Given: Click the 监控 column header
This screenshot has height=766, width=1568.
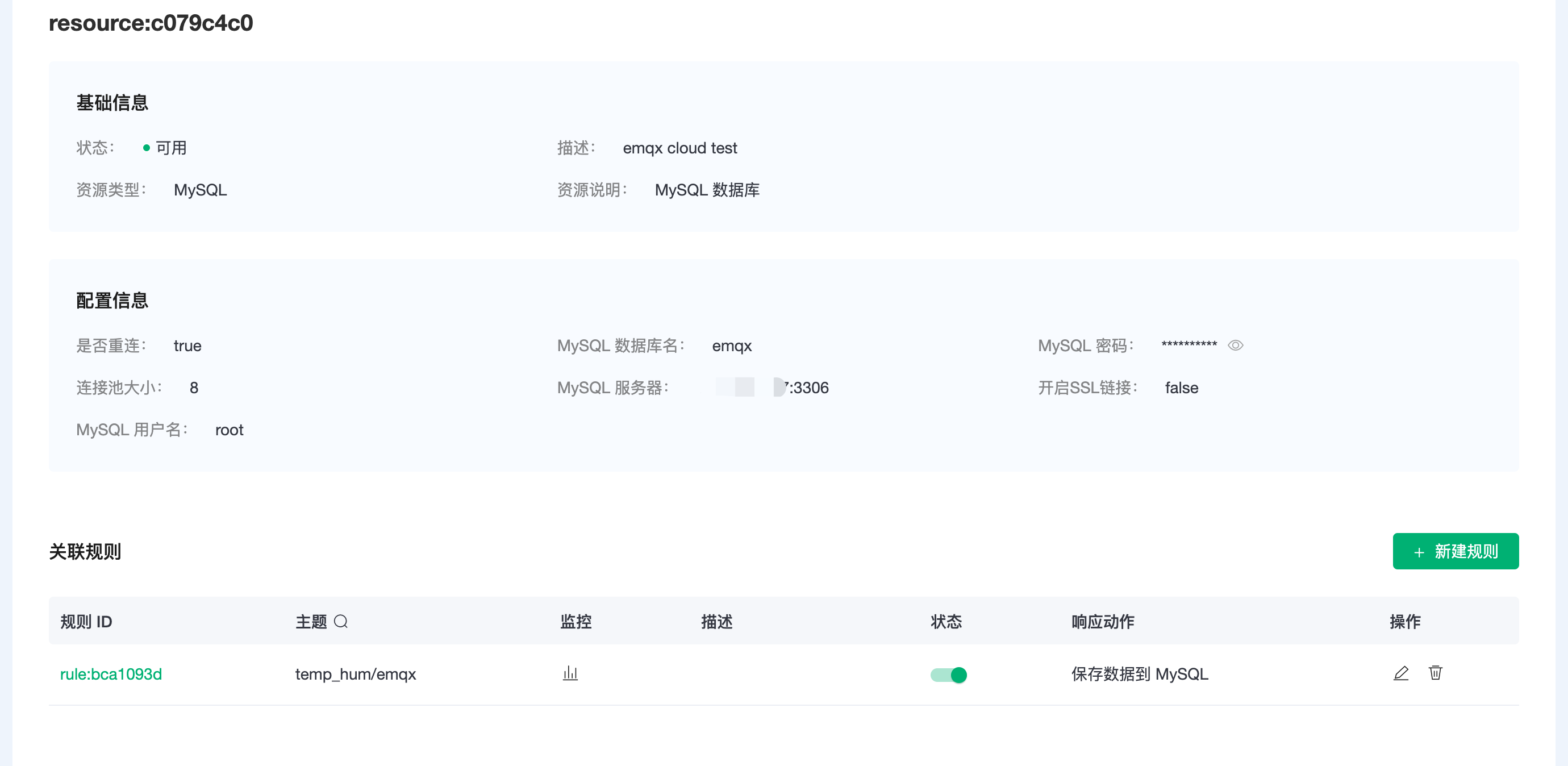Looking at the screenshot, I should [575, 622].
